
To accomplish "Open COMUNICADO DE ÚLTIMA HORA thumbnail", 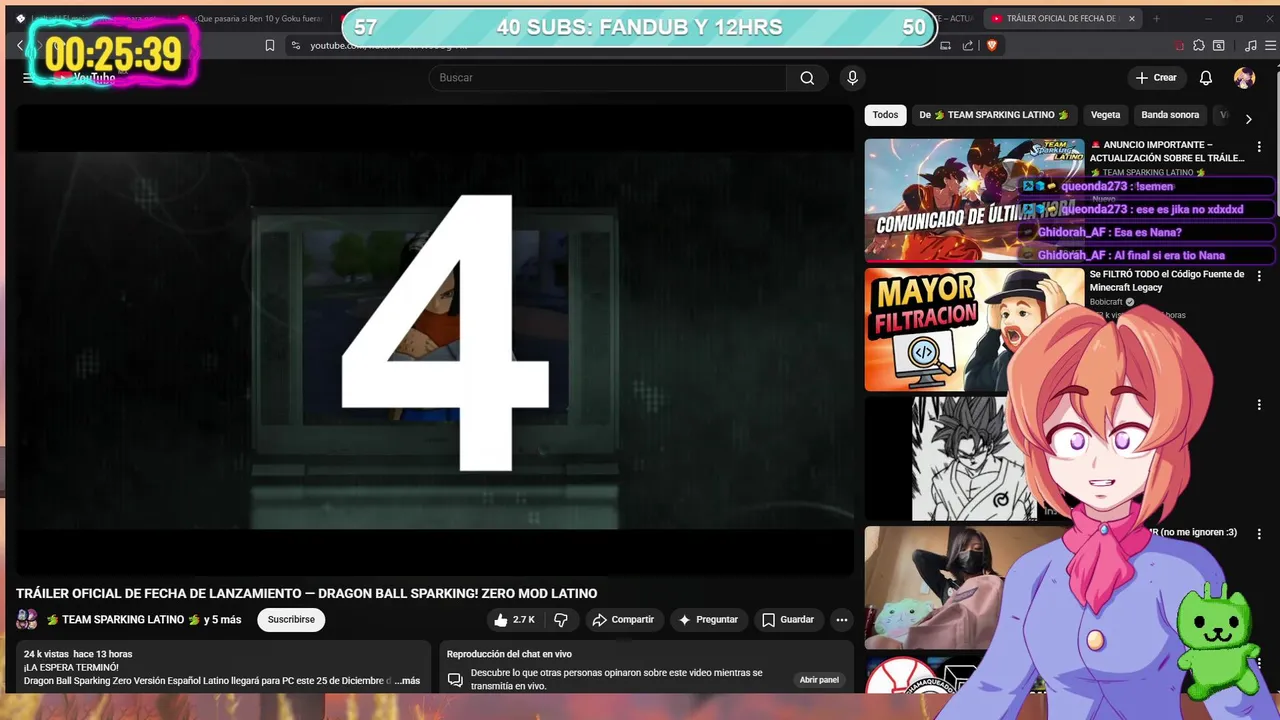I will click(974, 200).
